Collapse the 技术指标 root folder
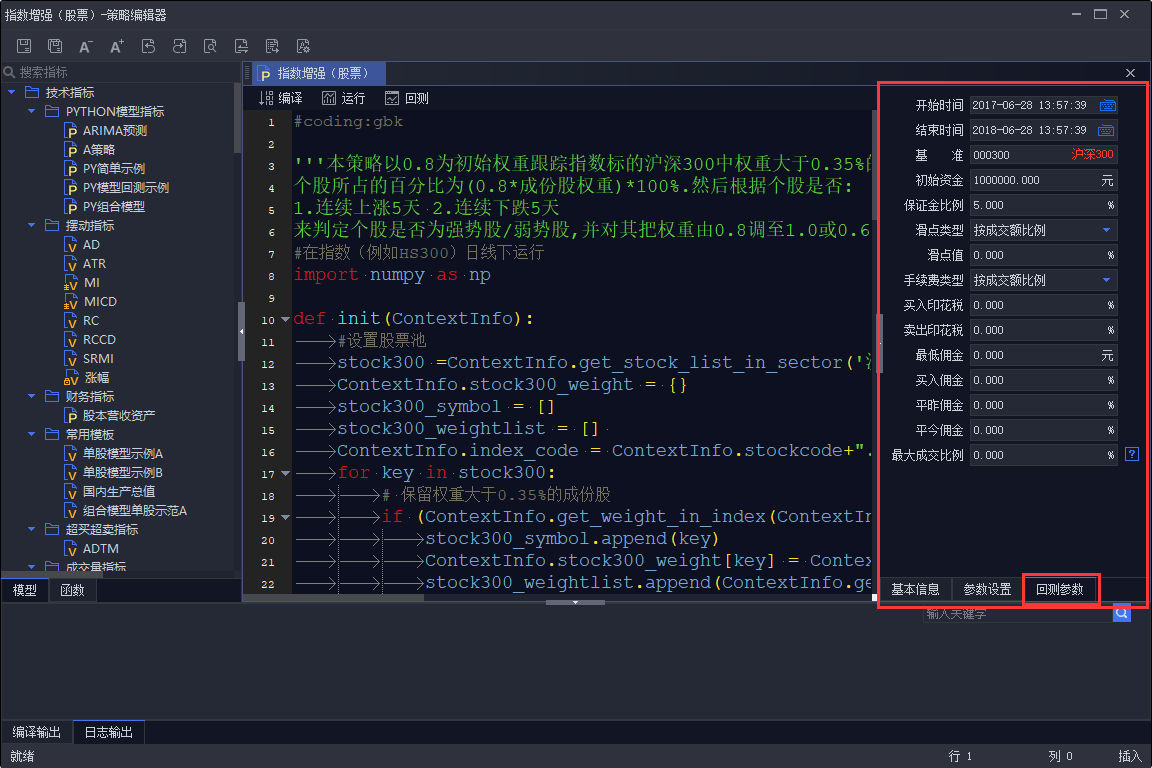The height and width of the screenshot is (768, 1152). click(x=12, y=93)
